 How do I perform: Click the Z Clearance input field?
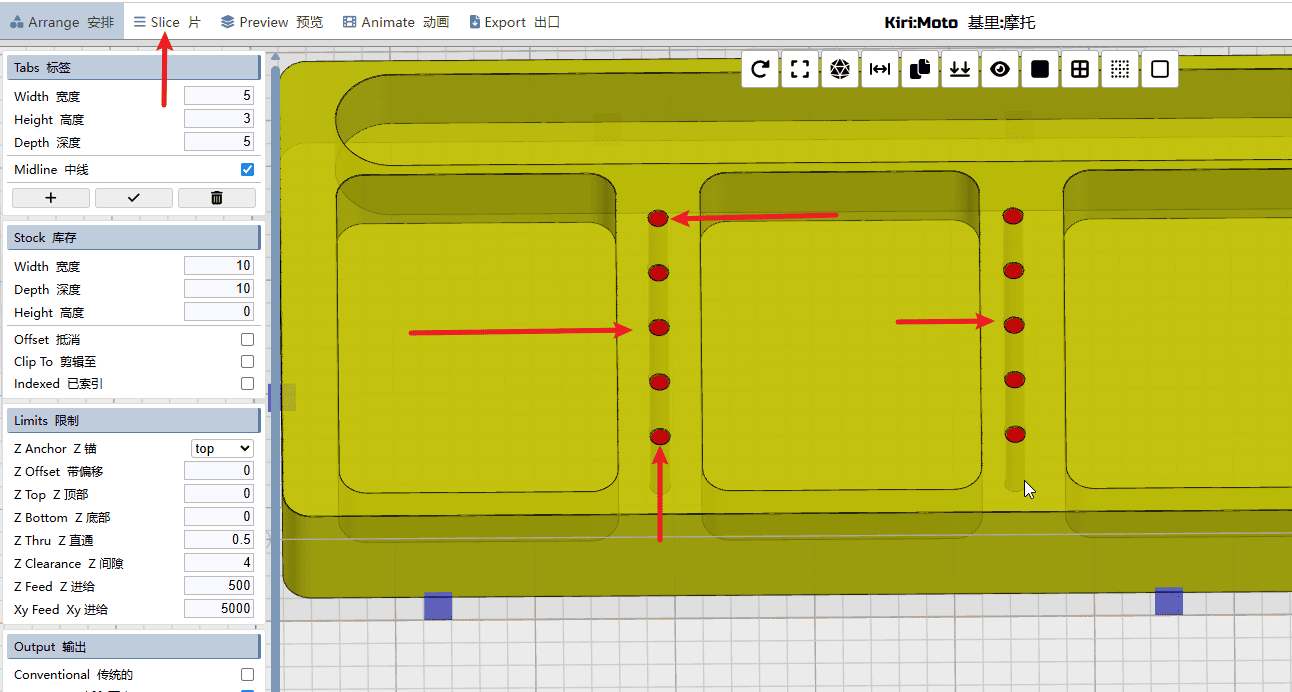coord(218,563)
